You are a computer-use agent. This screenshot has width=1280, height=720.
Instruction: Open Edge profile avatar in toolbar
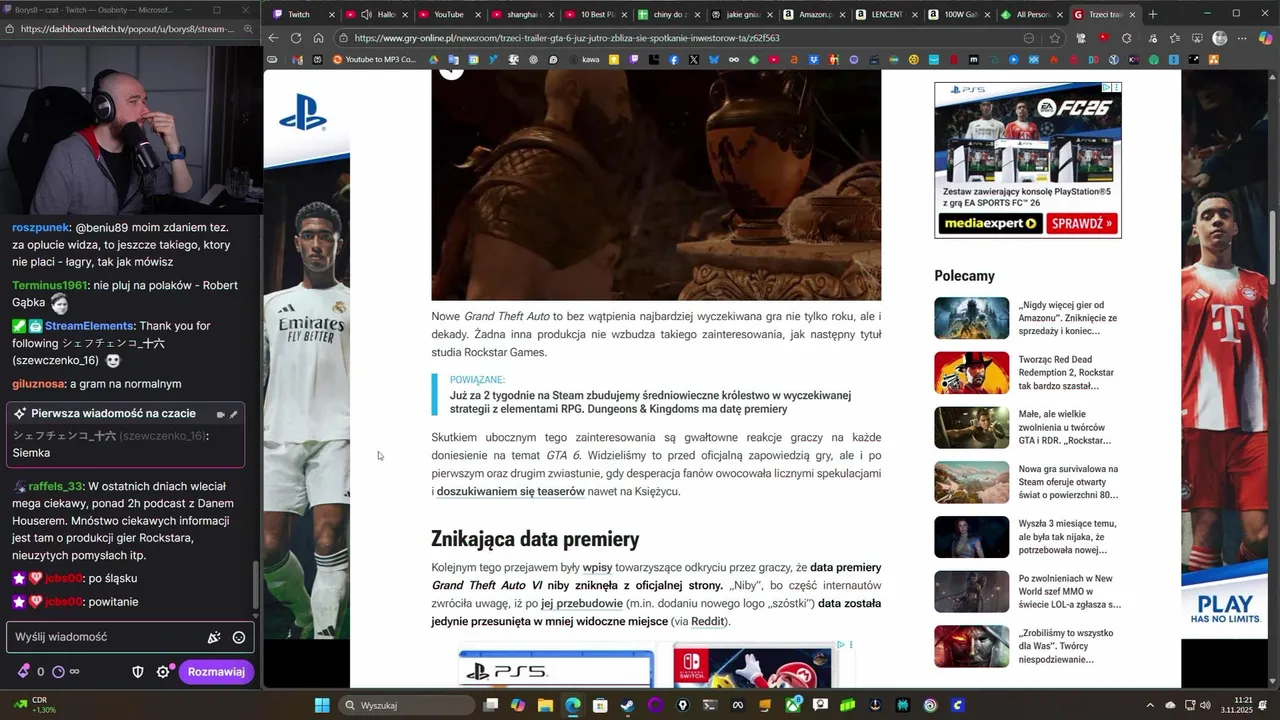[x=1219, y=38]
